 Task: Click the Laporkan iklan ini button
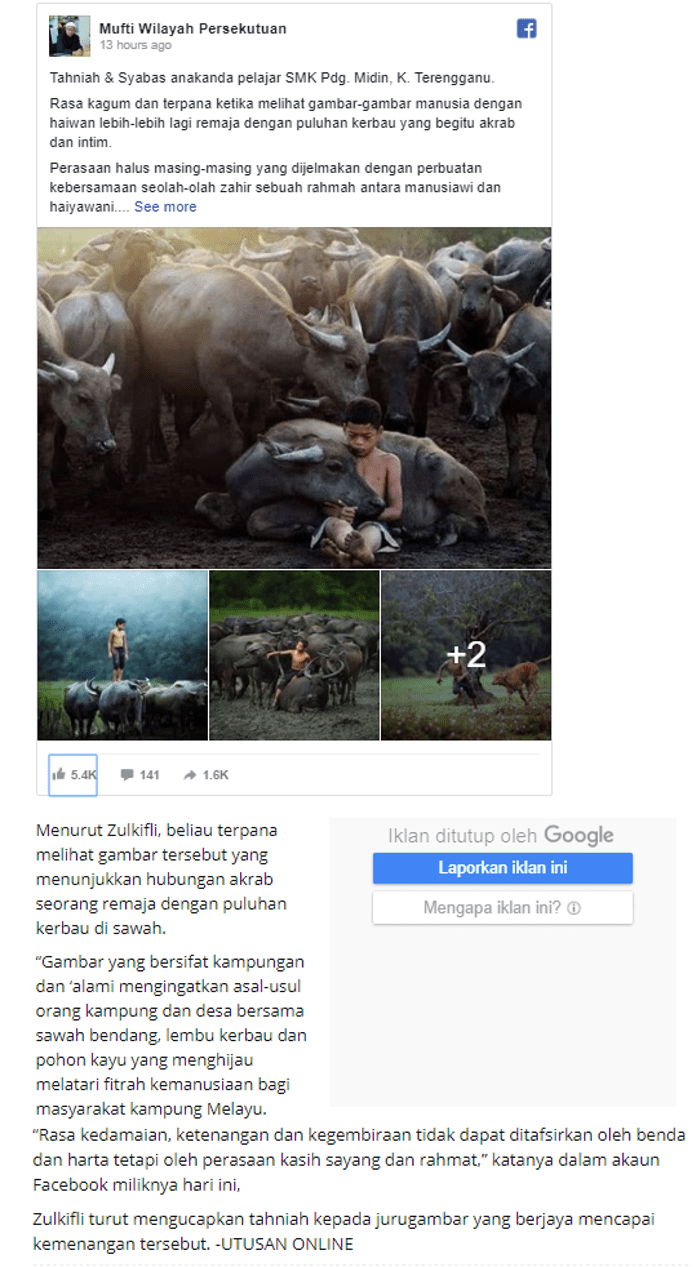coord(503,868)
